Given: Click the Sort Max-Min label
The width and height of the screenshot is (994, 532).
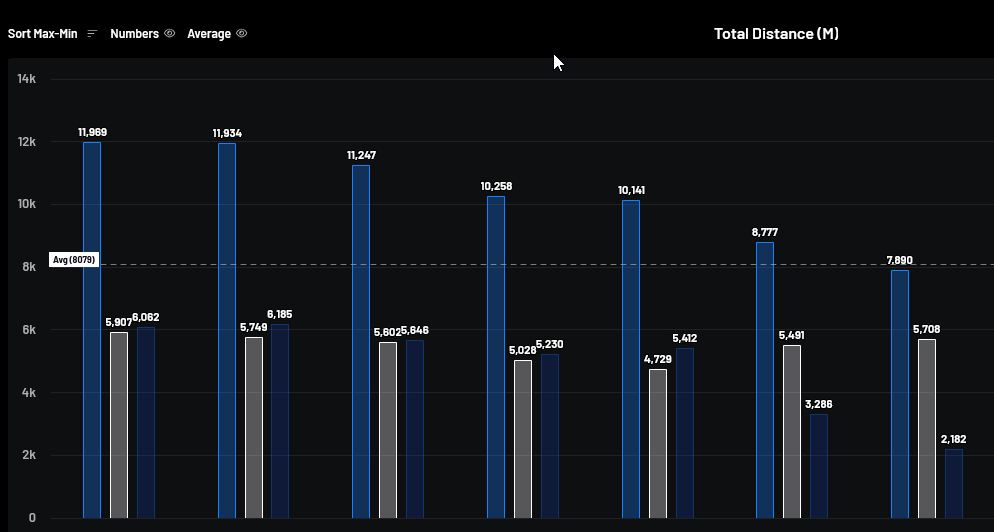Looking at the screenshot, I should point(42,34).
